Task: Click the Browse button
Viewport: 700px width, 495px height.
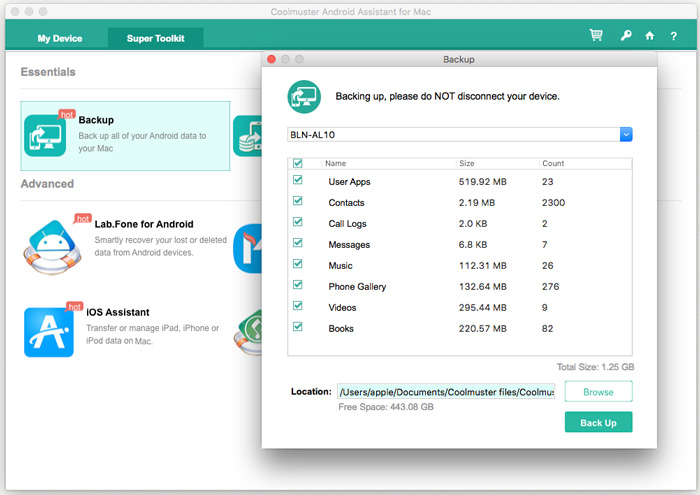Action: click(x=598, y=391)
